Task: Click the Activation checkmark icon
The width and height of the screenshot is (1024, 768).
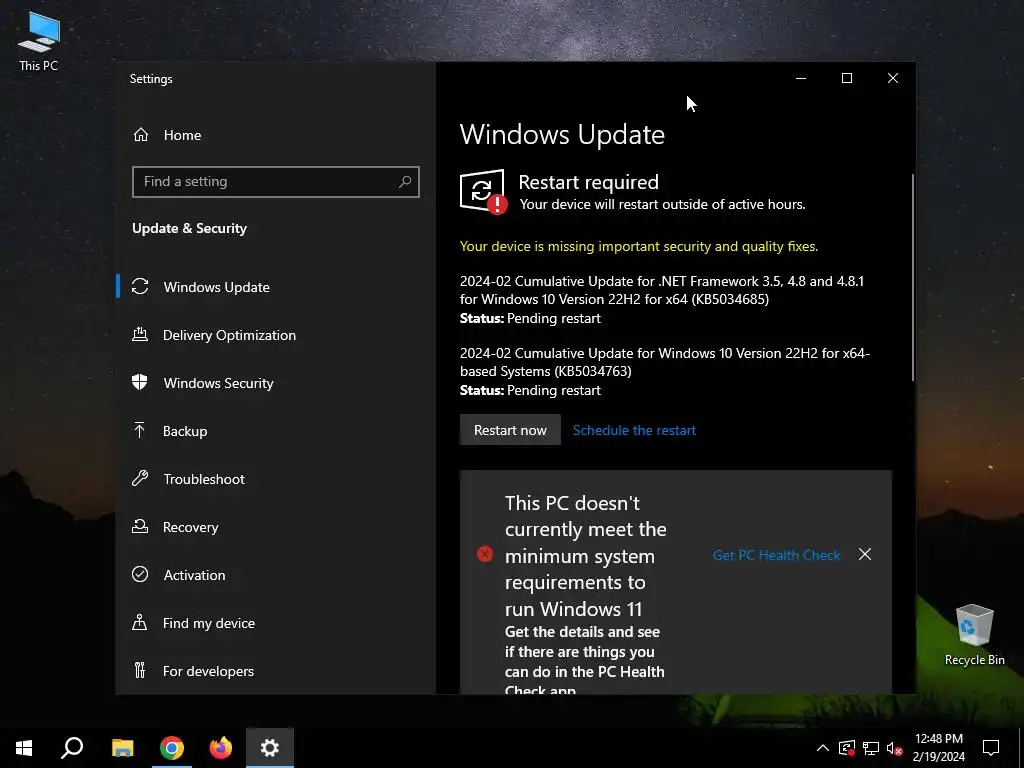Action: [x=140, y=574]
